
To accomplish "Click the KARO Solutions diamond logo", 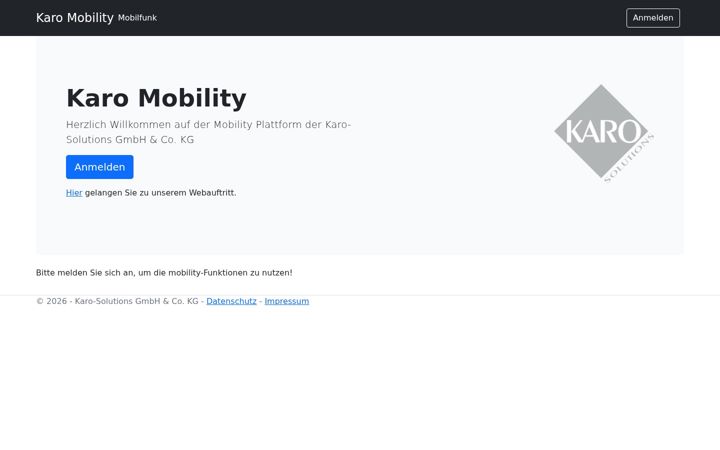I will click(x=604, y=133).
